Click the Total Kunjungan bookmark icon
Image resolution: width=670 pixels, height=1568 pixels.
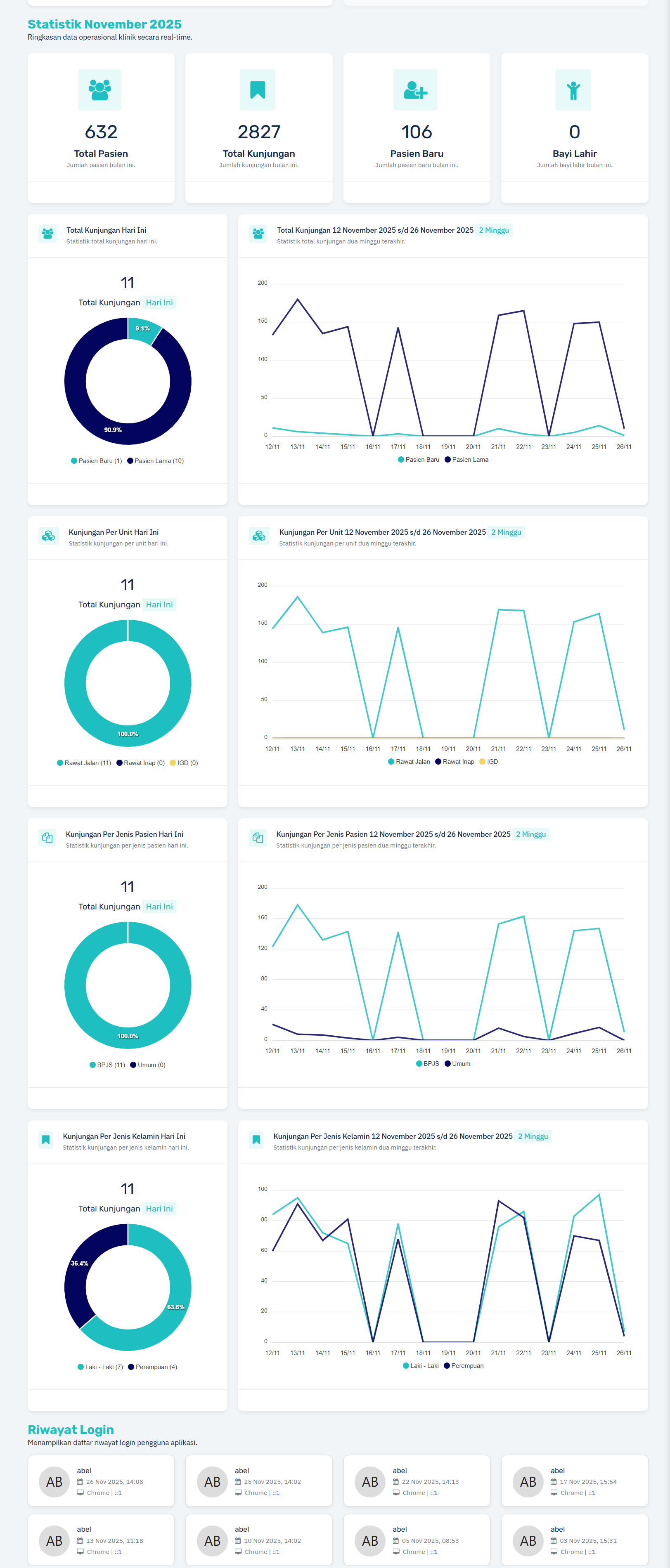click(258, 90)
